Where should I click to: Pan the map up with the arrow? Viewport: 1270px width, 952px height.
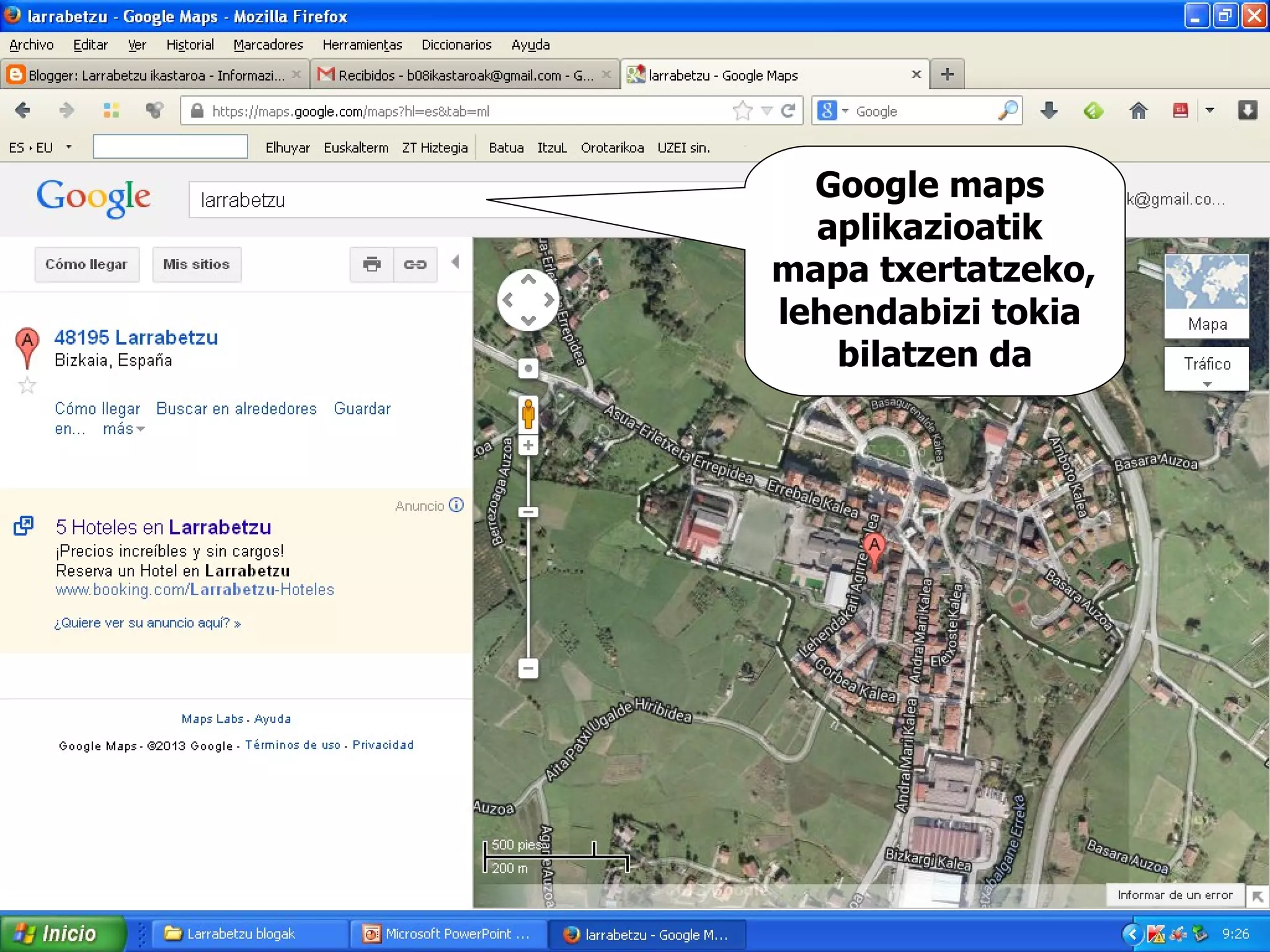(x=528, y=280)
